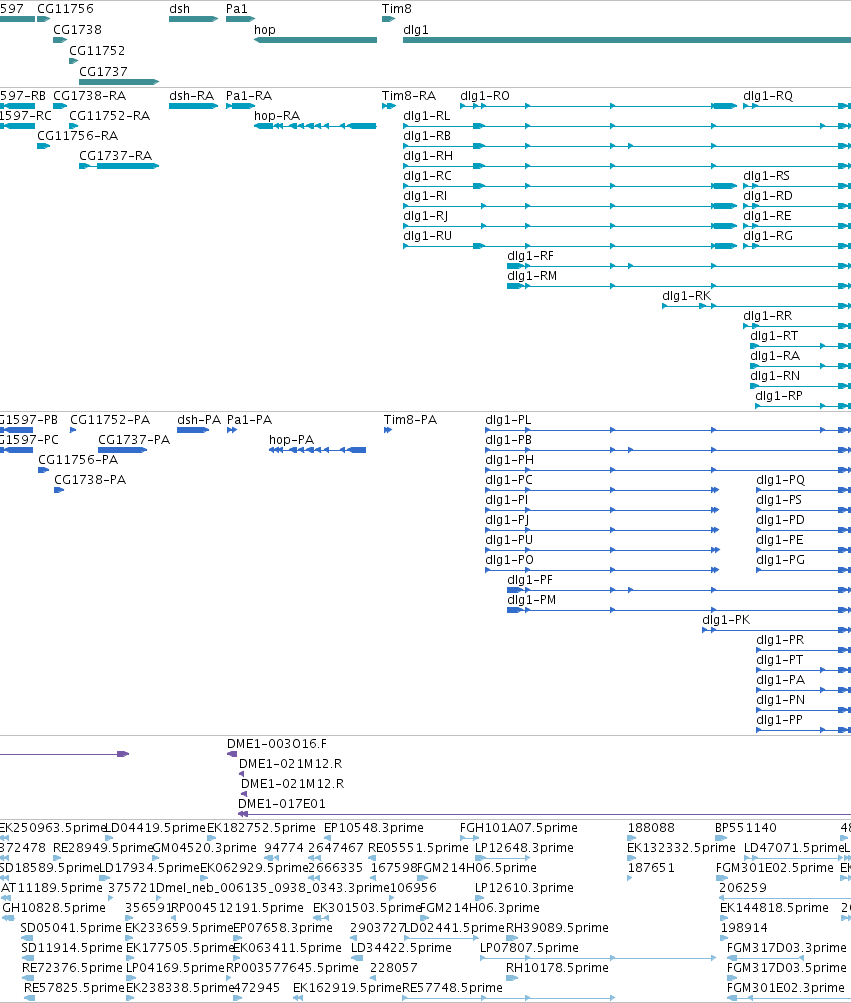The width and height of the screenshot is (851, 1003).
Task: Click the dlg1-RF transcript label
Action: point(530,256)
